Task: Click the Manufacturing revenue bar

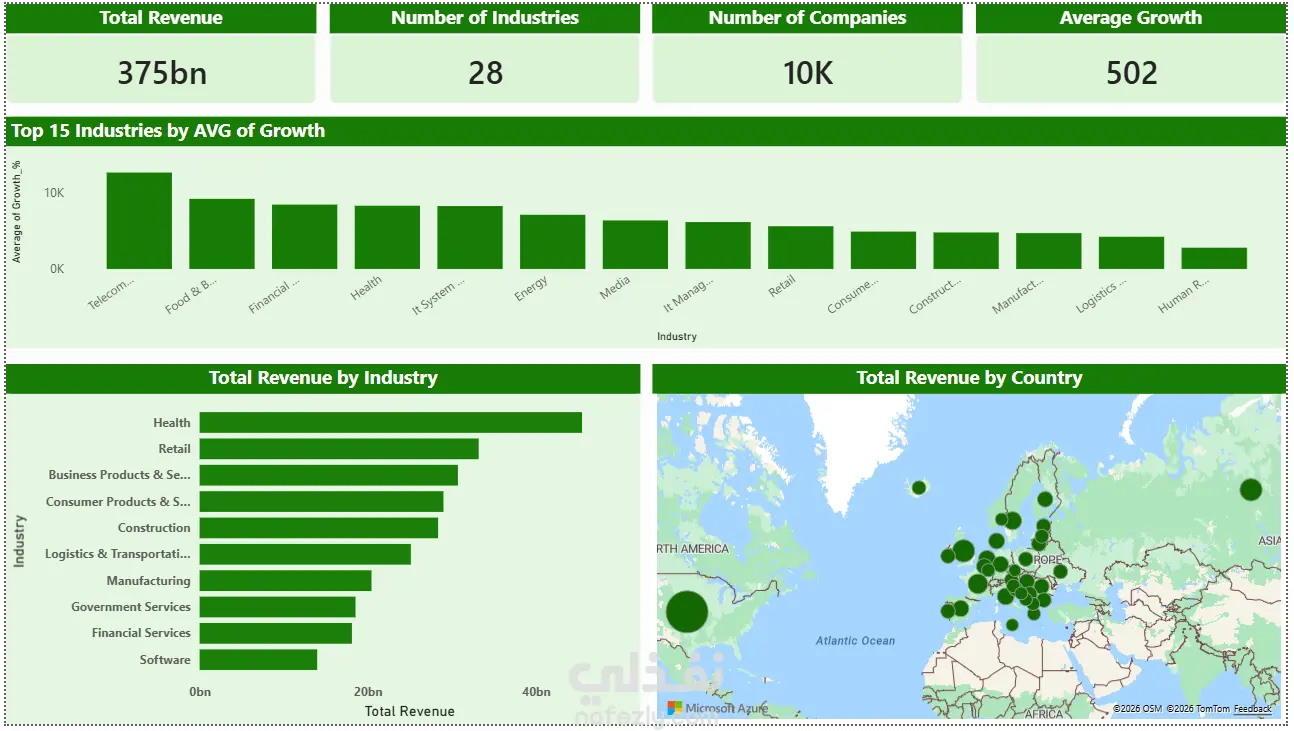Action: 286,581
